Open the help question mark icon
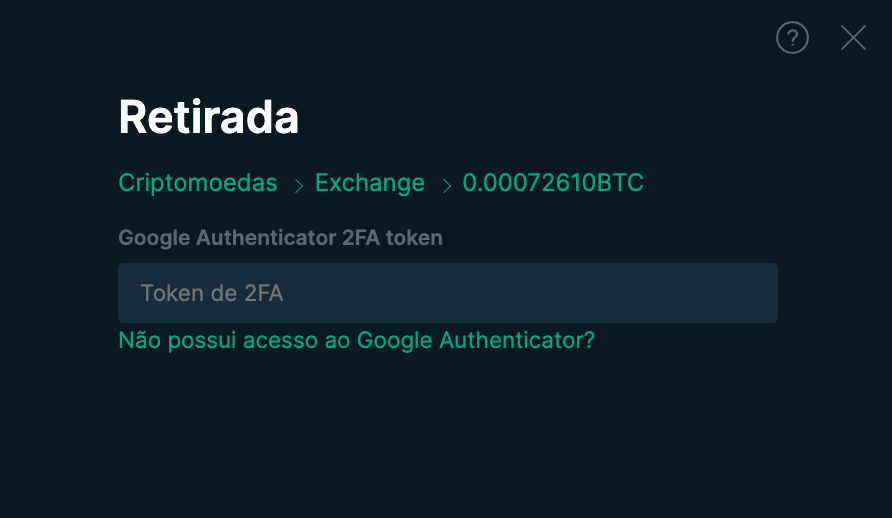The image size is (892, 518). (792, 38)
